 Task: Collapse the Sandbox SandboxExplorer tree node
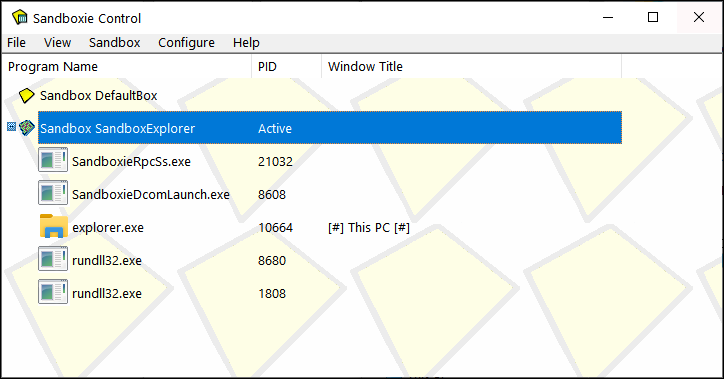tap(12, 126)
